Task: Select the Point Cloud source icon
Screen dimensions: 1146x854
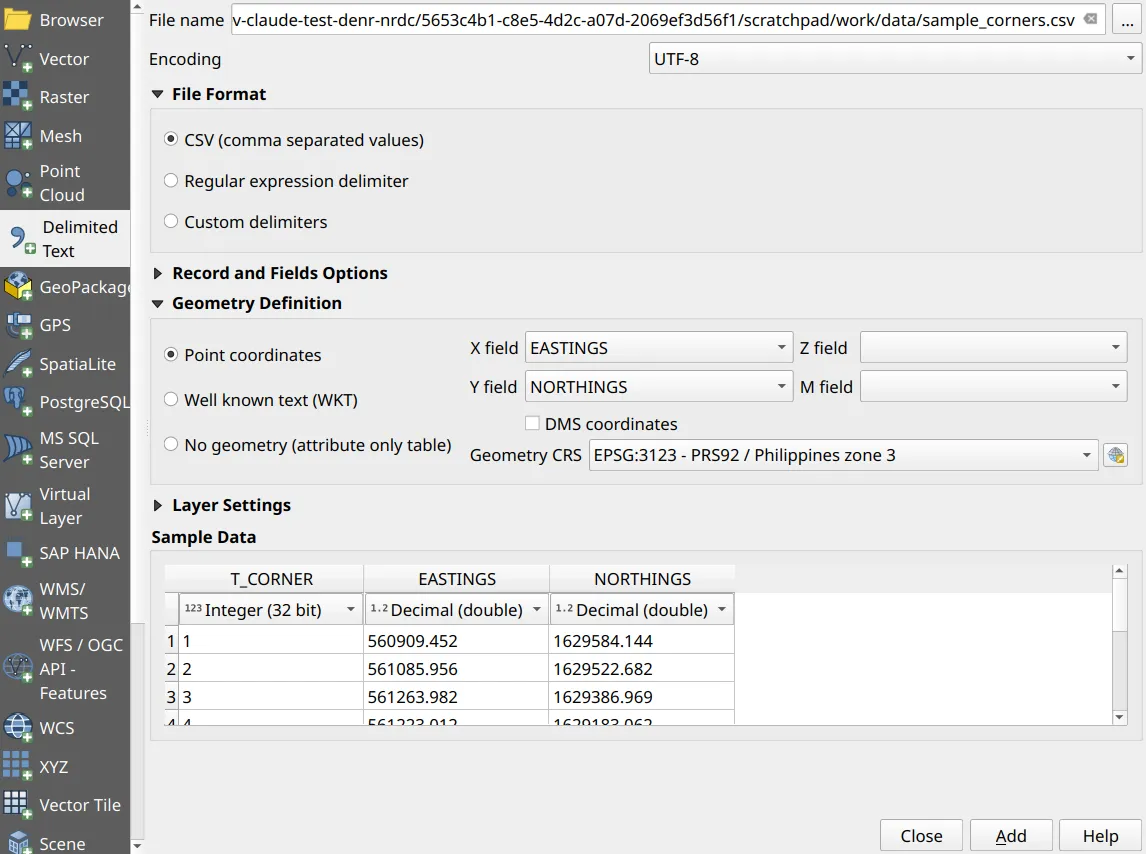Action: 18,183
